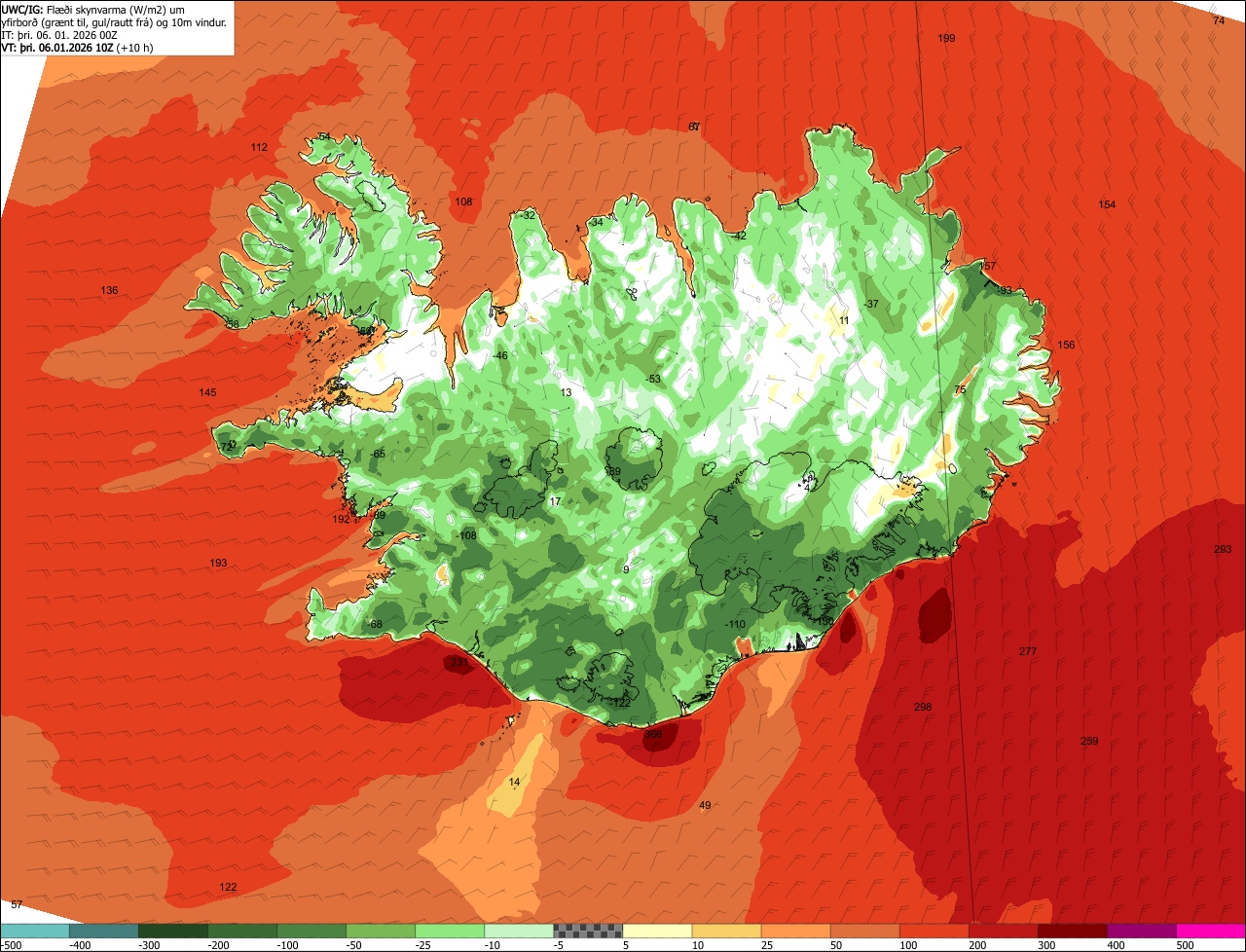Click the value 75 in east Iceland
This screenshot has width=1246, height=952.
[960, 389]
